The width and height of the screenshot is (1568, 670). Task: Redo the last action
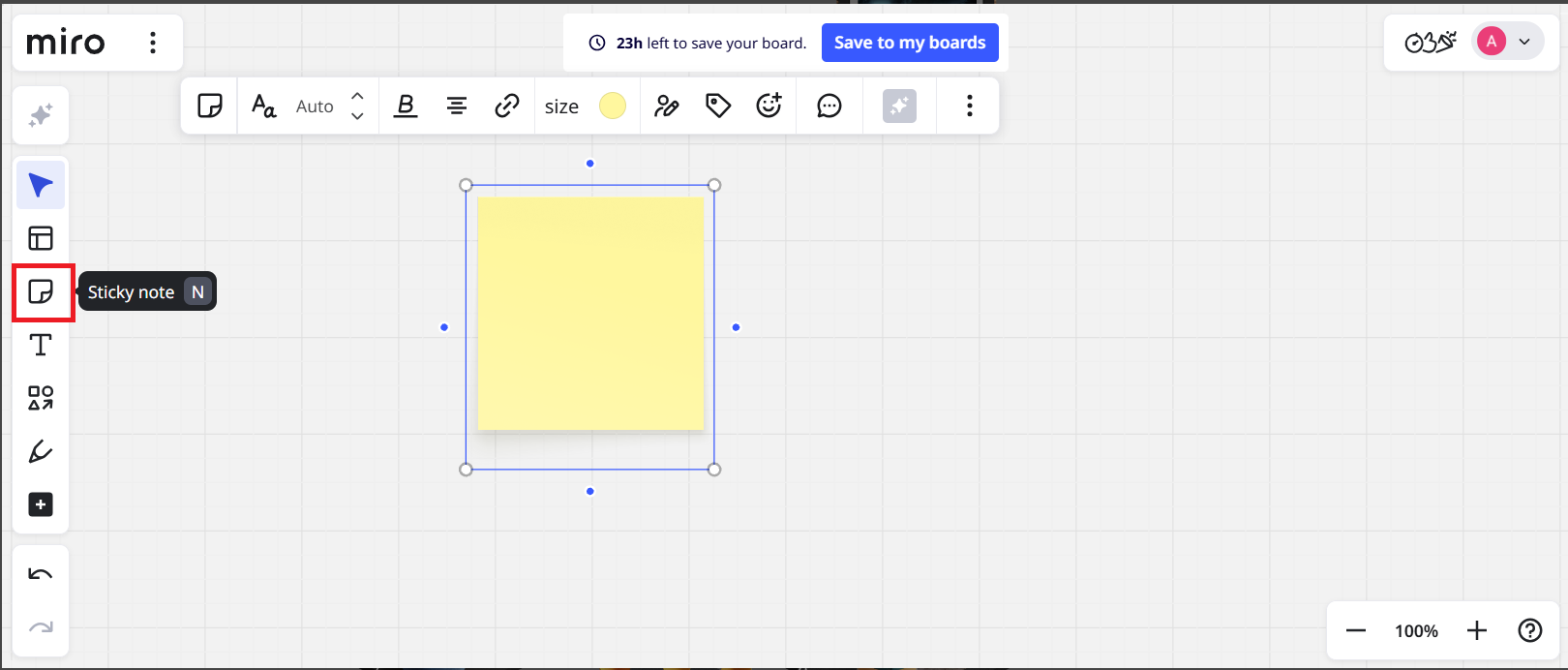(41, 627)
